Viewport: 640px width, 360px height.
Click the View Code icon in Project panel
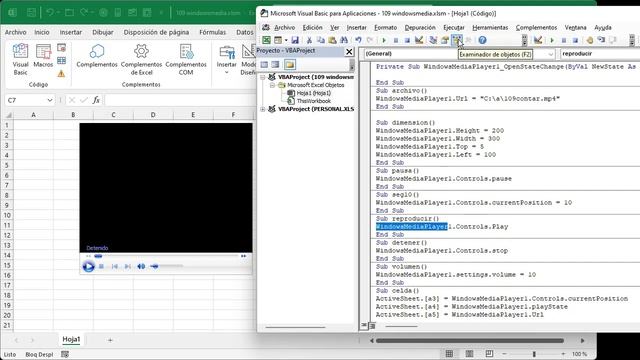pyautogui.click(x=264, y=64)
